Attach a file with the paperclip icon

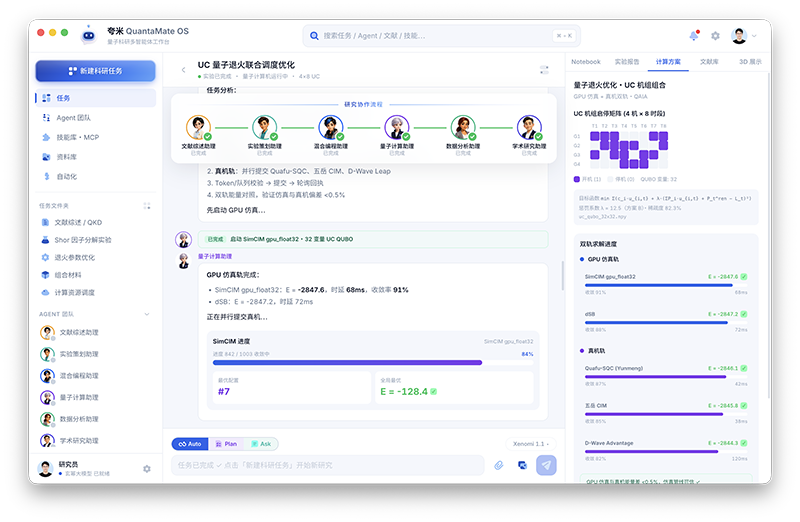pos(498,465)
